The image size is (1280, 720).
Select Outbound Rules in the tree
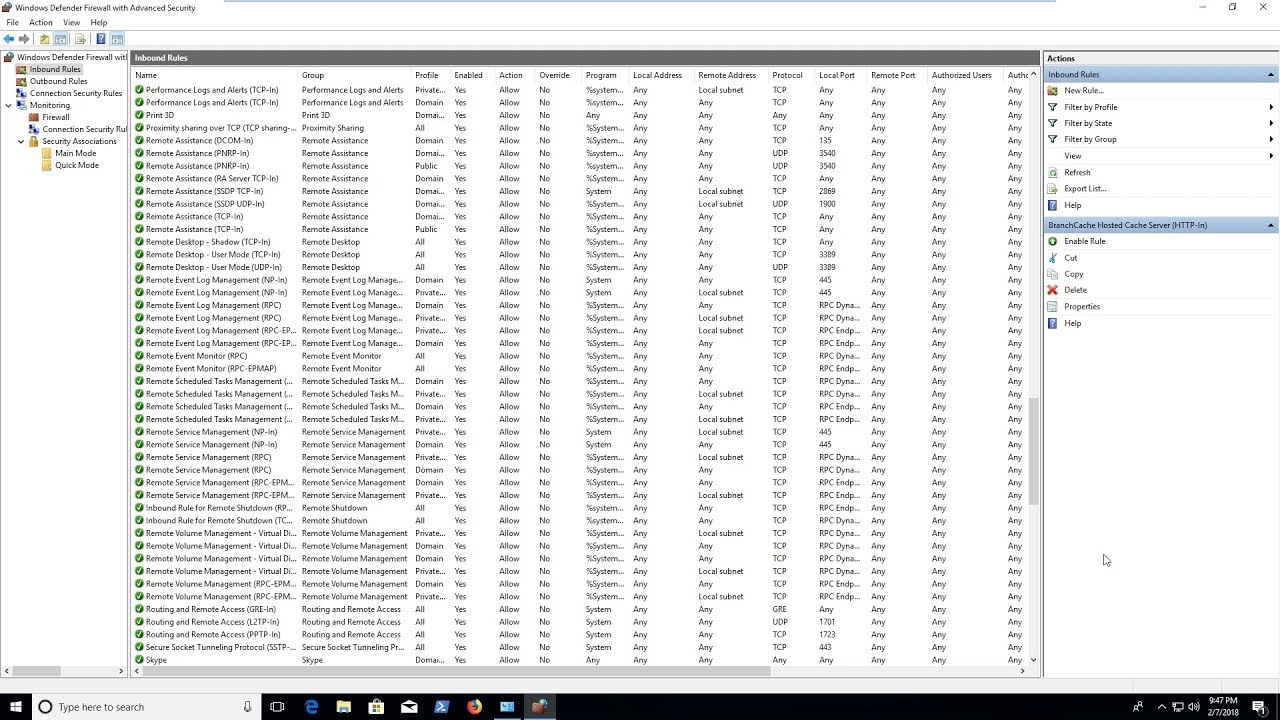(x=59, y=81)
